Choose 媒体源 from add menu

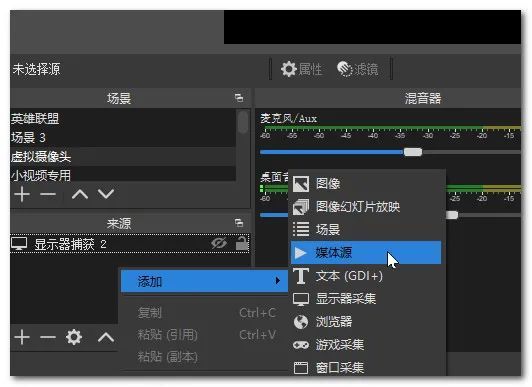coord(366,253)
